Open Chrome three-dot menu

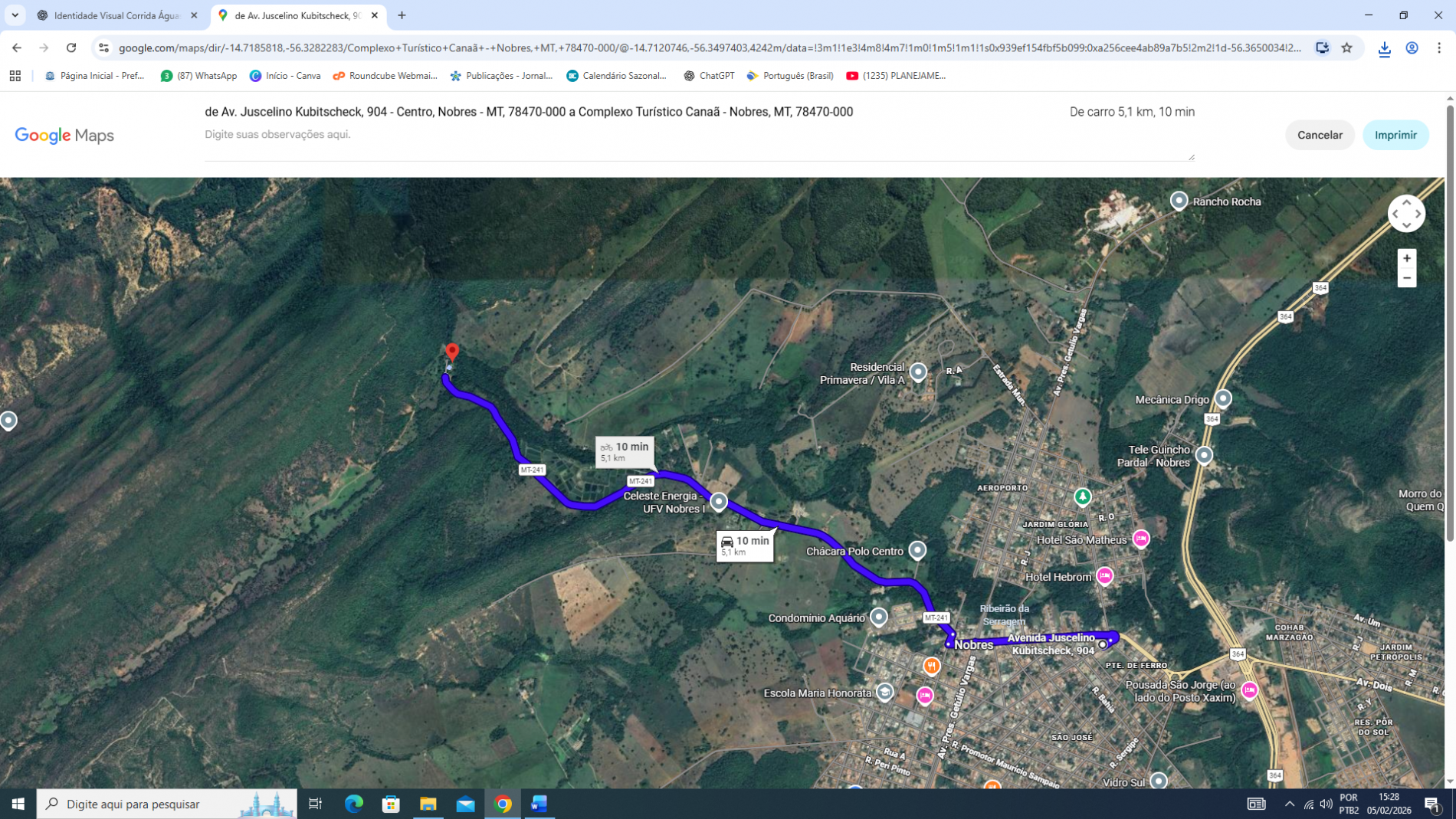point(1438,48)
